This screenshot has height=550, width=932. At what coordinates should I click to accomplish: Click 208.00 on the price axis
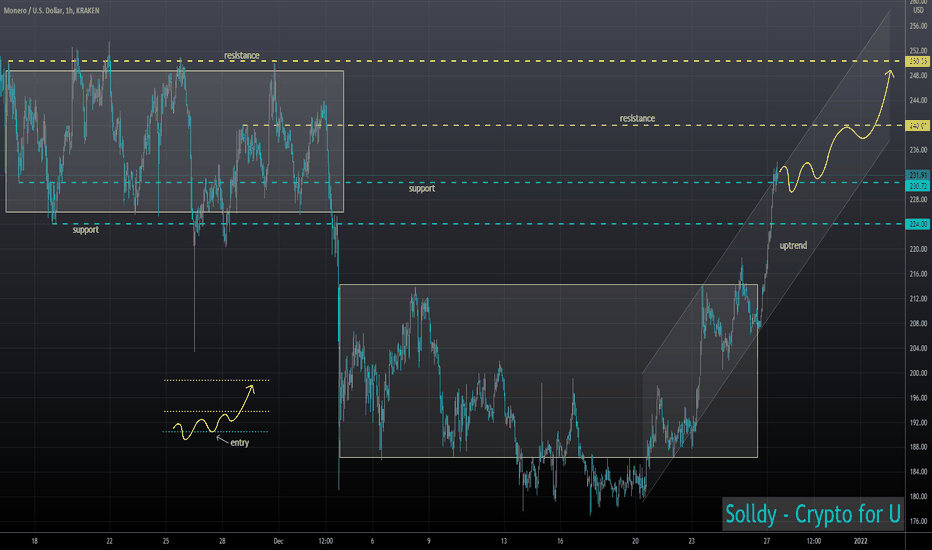coord(918,323)
